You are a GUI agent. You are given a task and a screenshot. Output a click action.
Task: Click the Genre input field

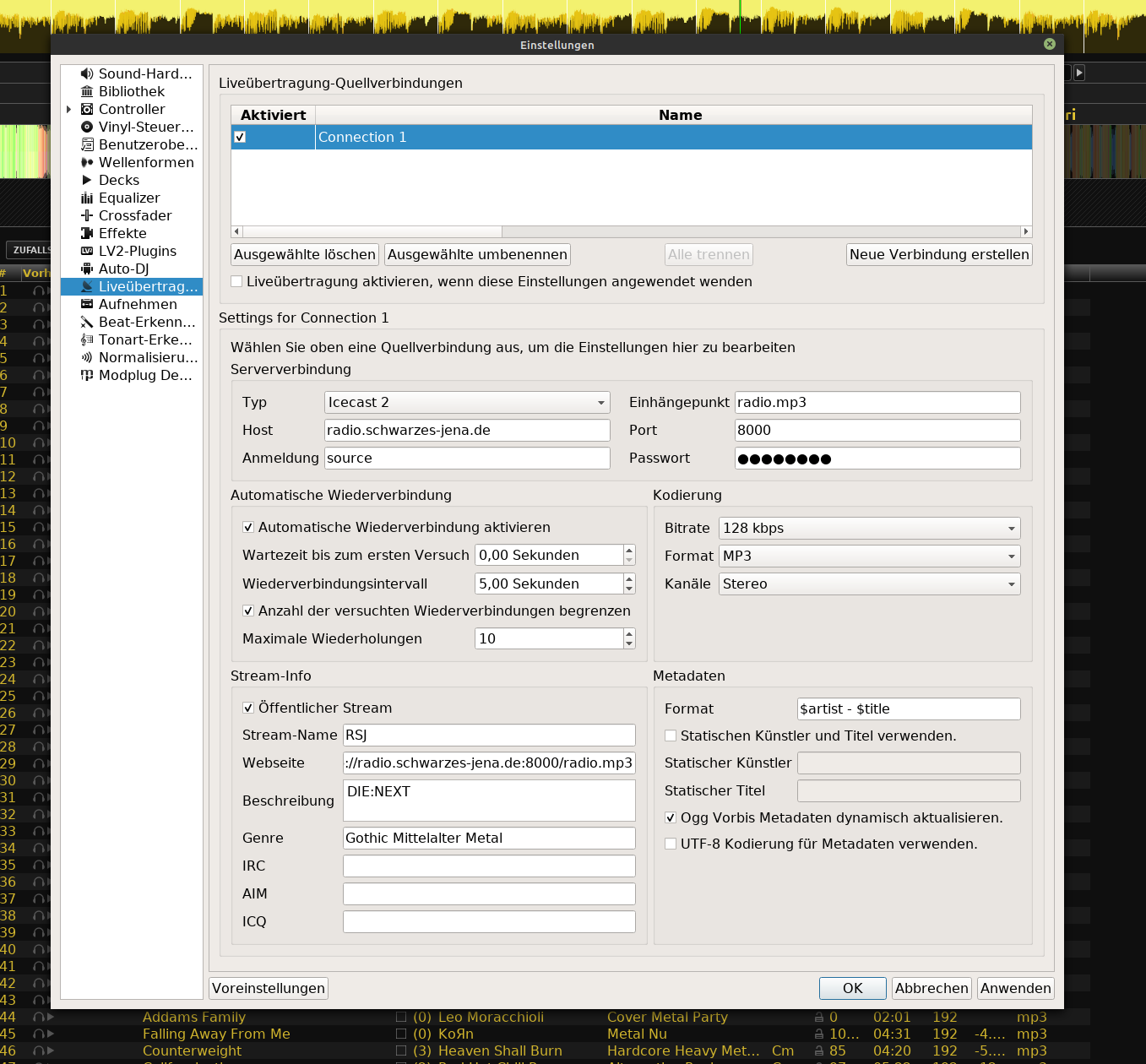coord(489,839)
